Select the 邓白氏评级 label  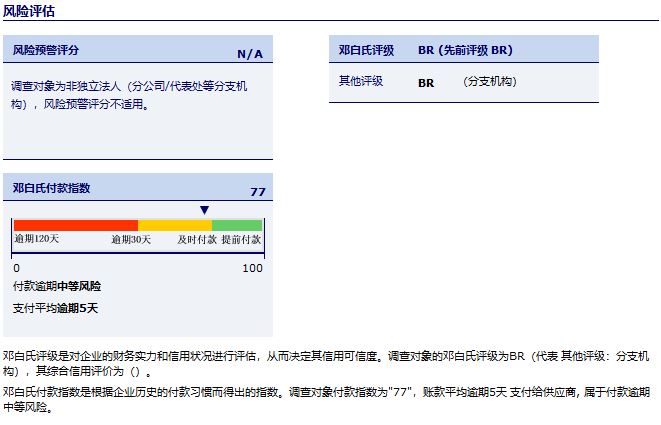tap(366, 50)
